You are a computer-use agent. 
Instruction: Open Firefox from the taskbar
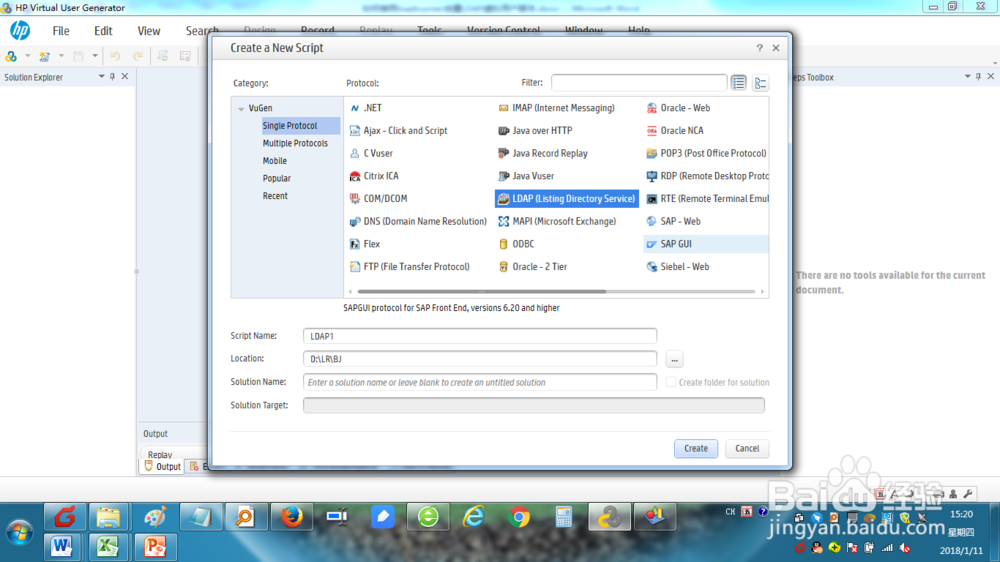[292, 517]
